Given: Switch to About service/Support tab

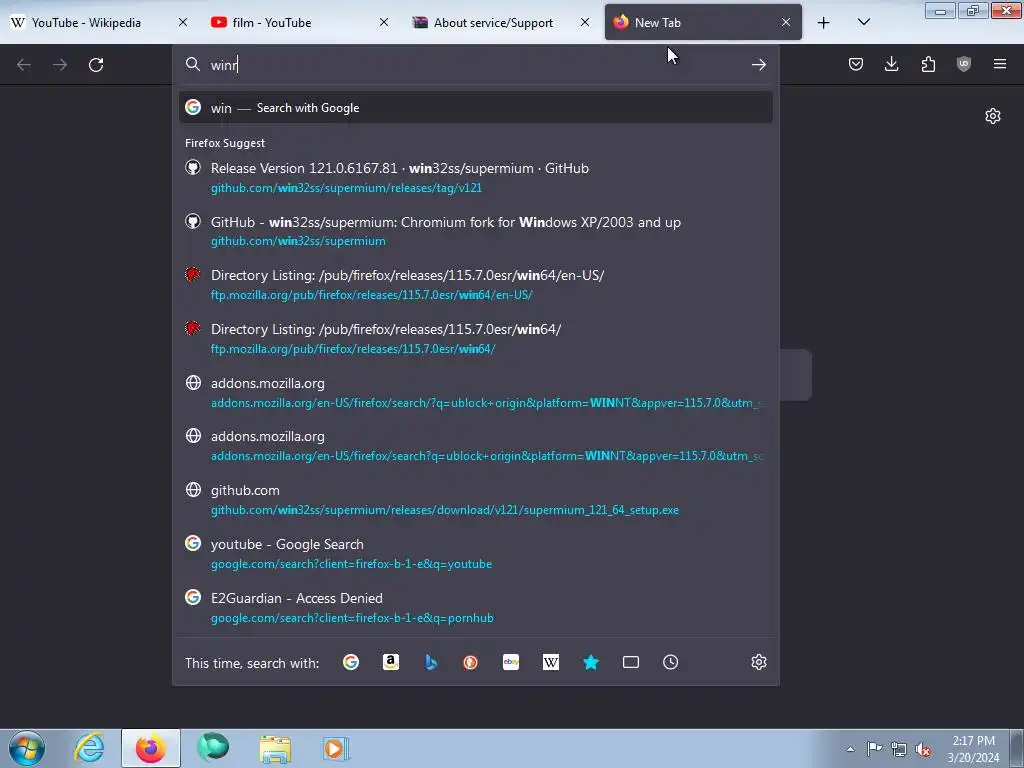Looking at the screenshot, I should pyautogui.click(x=502, y=22).
